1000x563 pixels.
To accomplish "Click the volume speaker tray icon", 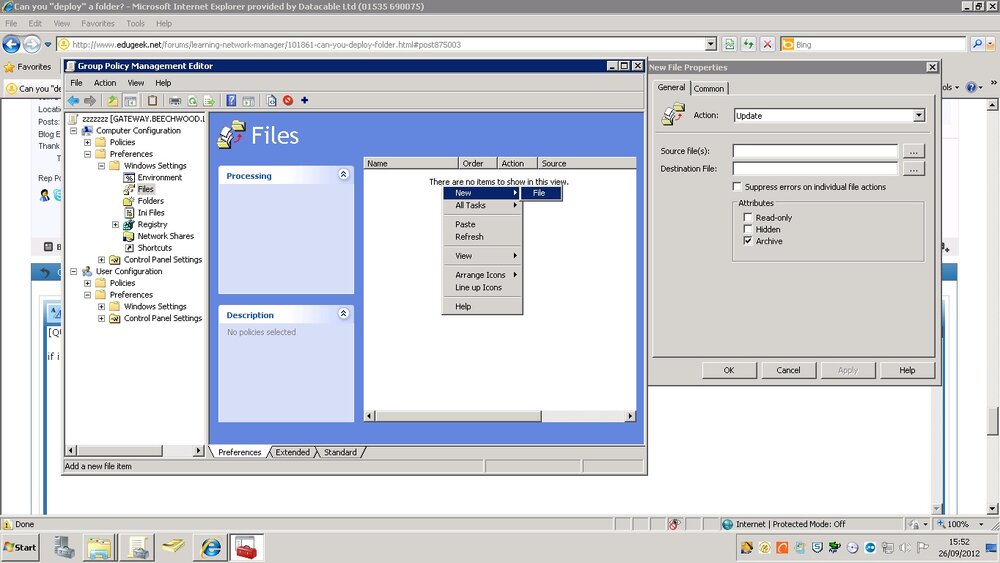I will click(x=904, y=547).
